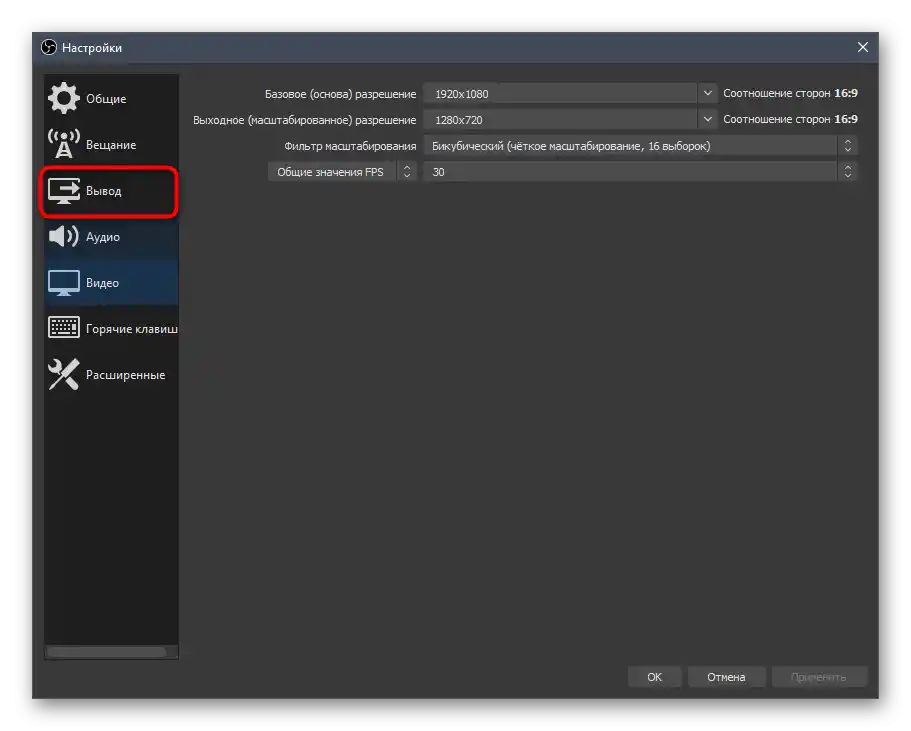Switch to Аудио settings section

(111, 236)
